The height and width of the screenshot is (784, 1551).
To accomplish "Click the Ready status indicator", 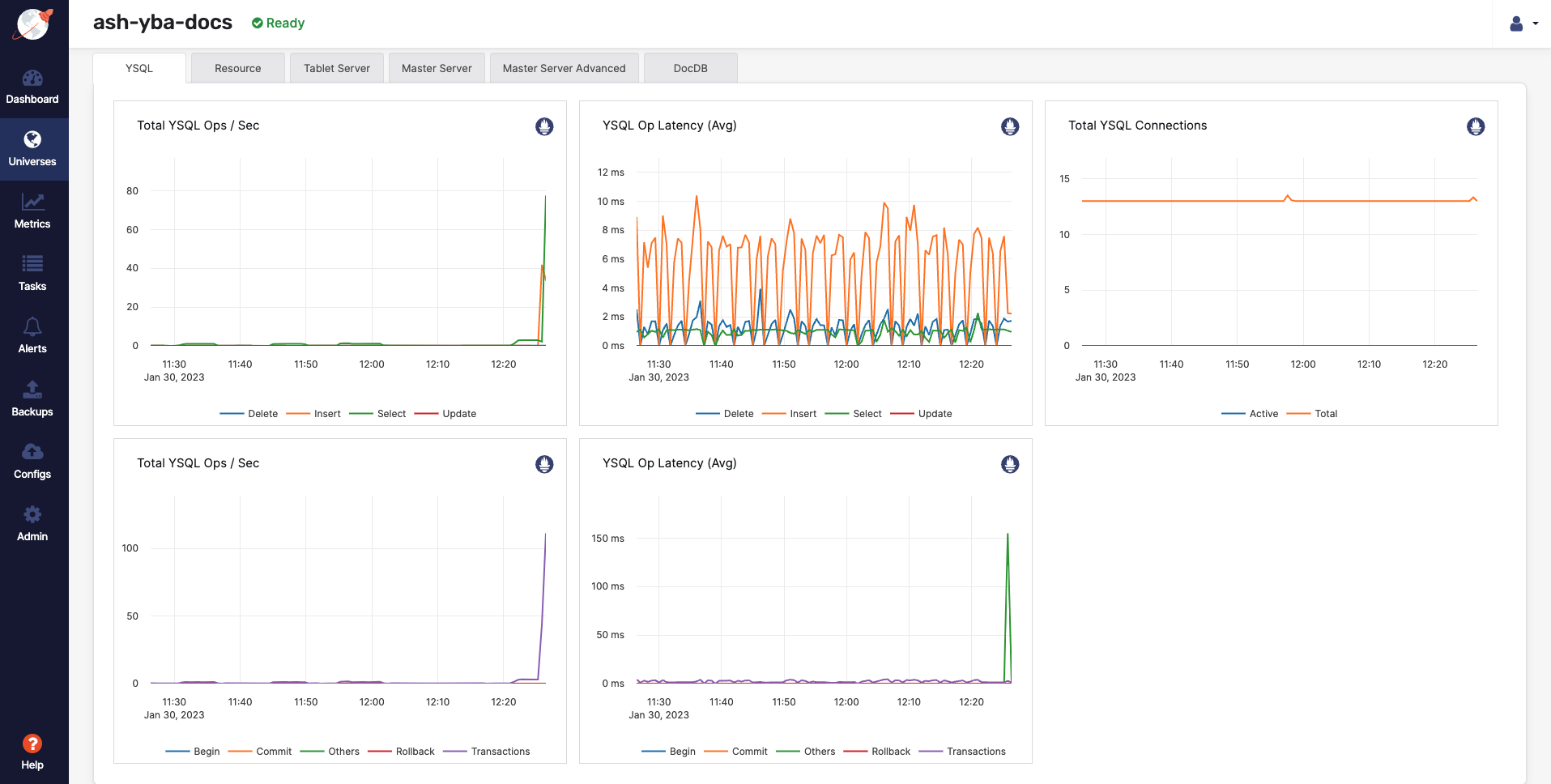I will (x=277, y=23).
